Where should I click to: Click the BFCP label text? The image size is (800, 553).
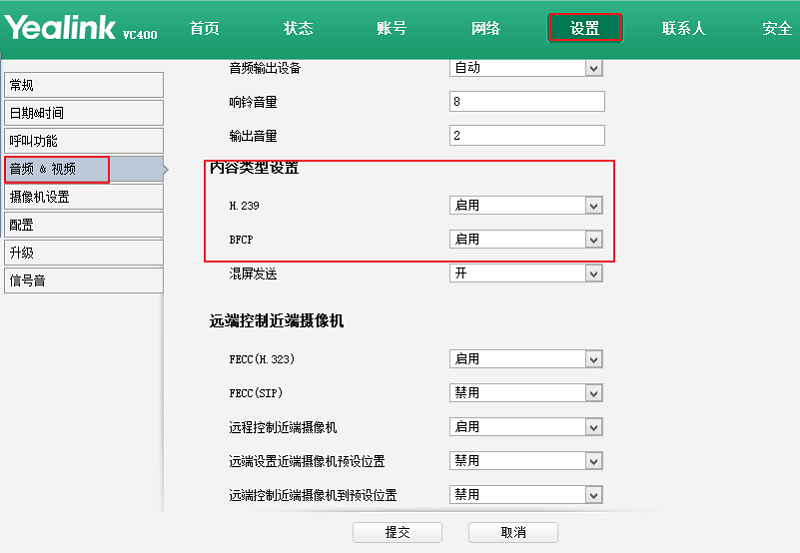click(x=241, y=240)
